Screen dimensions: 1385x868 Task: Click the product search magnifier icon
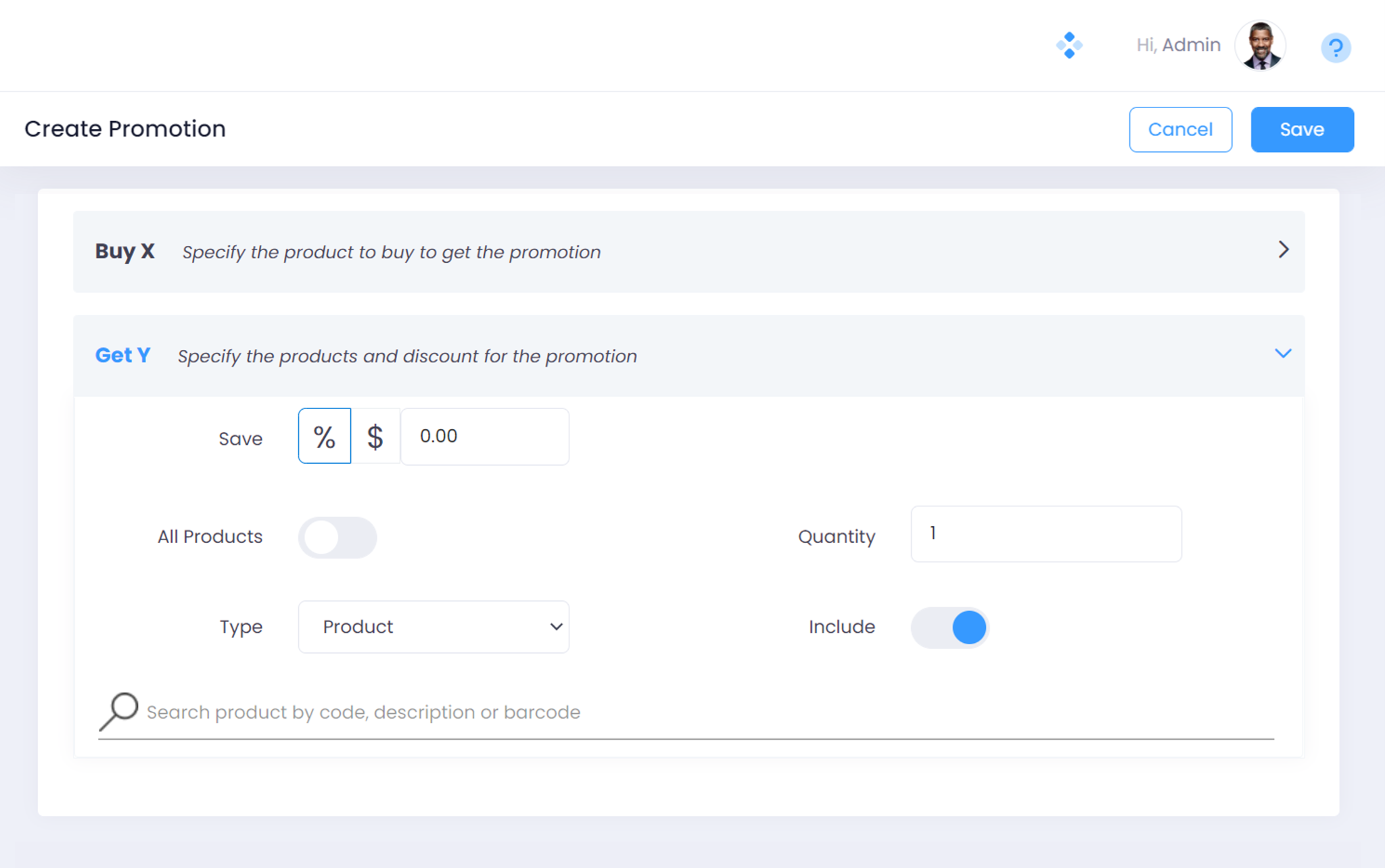(x=119, y=711)
